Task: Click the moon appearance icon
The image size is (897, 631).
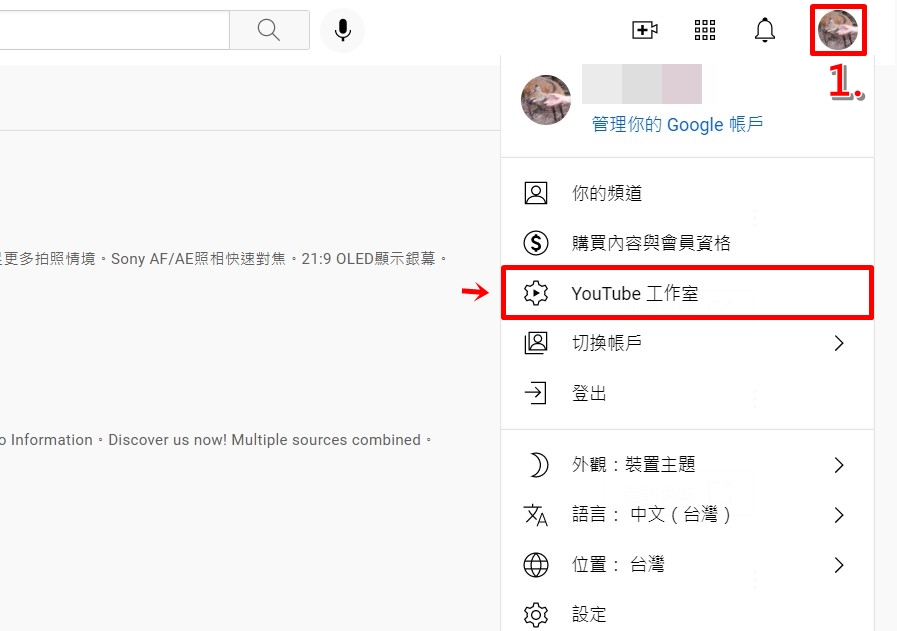Action: tap(537, 465)
